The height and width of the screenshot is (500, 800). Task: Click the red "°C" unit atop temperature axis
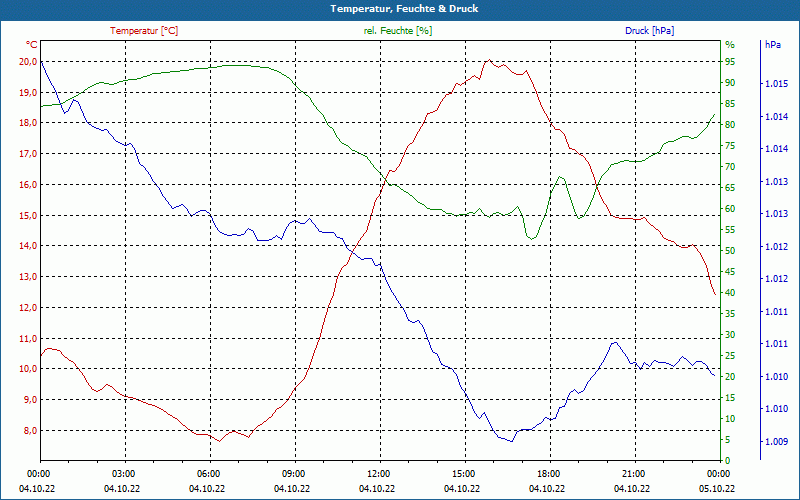click(32, 45)
